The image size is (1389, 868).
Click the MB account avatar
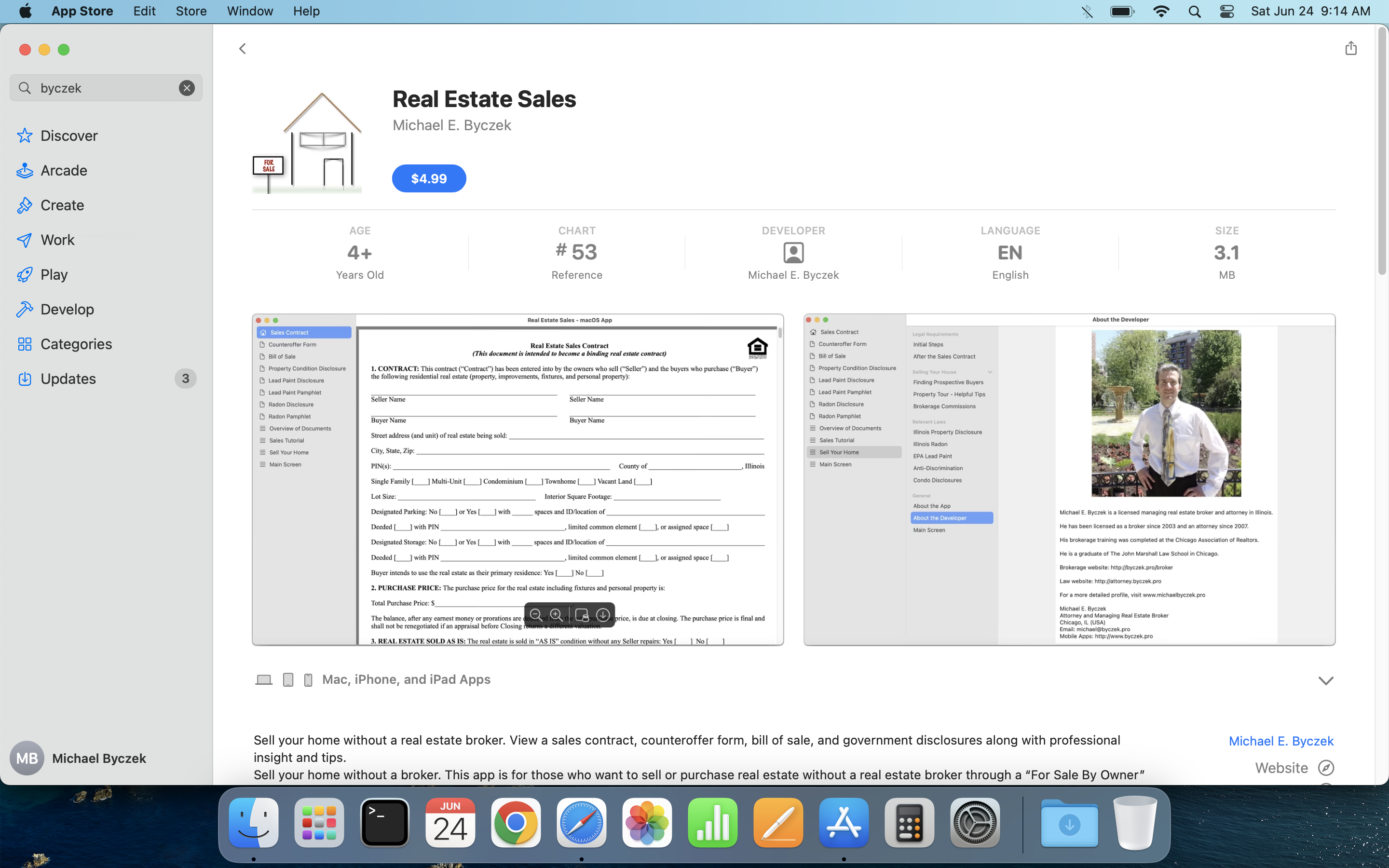tap(27, 759)
